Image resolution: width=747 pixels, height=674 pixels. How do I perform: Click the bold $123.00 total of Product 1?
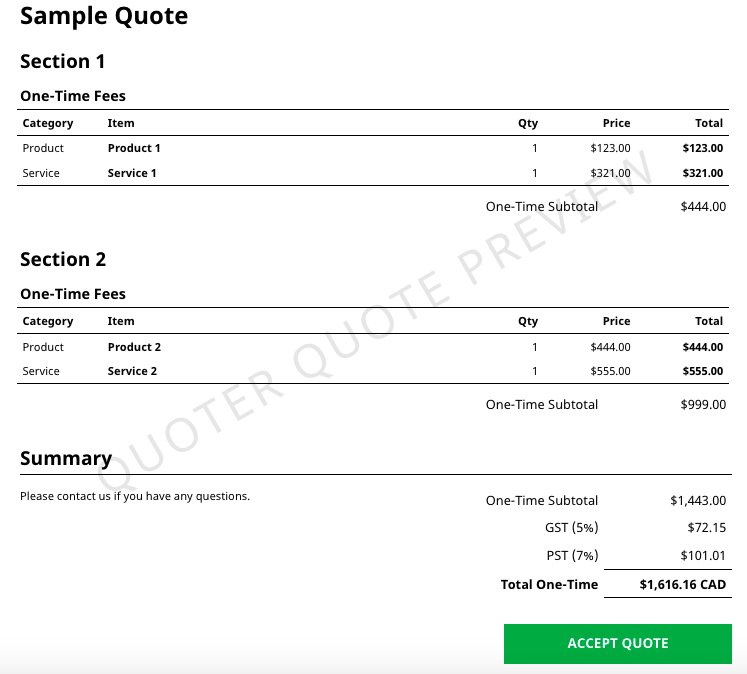703,148
